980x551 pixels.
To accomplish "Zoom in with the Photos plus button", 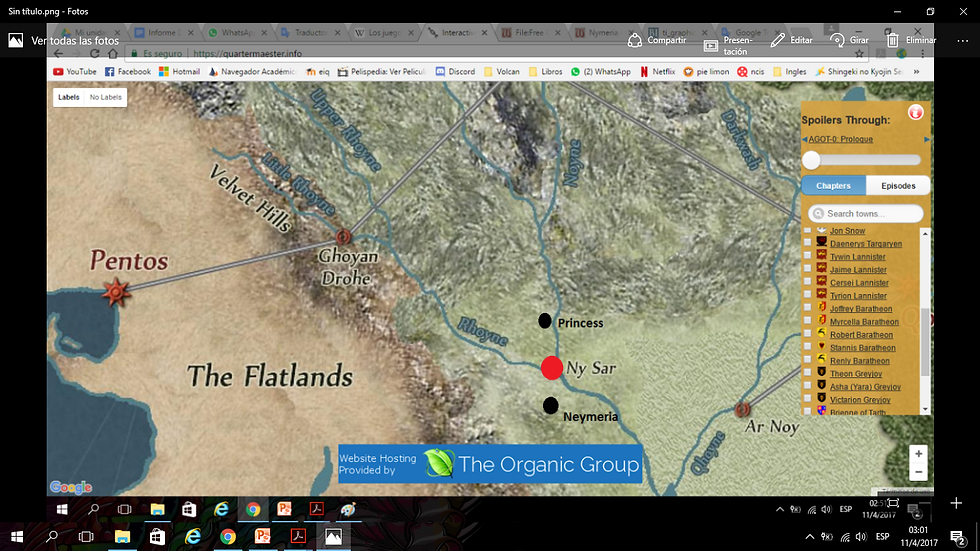I will click(x=956, y=503).
